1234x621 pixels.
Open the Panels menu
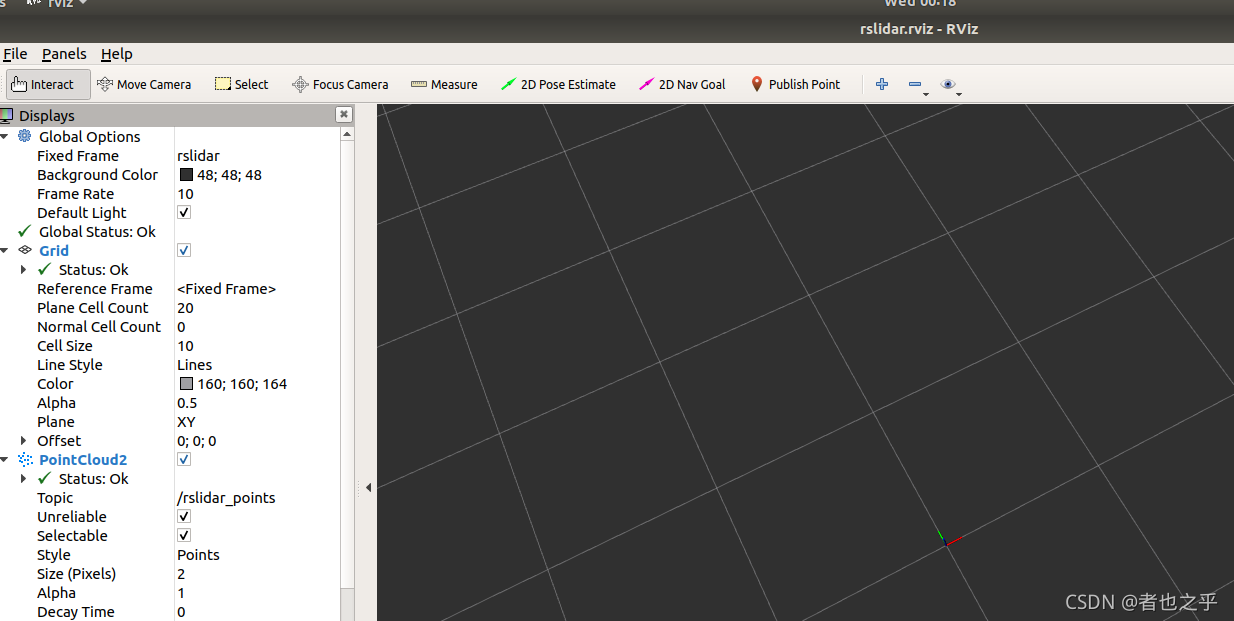pyautogui.click(x=64, y=54)
